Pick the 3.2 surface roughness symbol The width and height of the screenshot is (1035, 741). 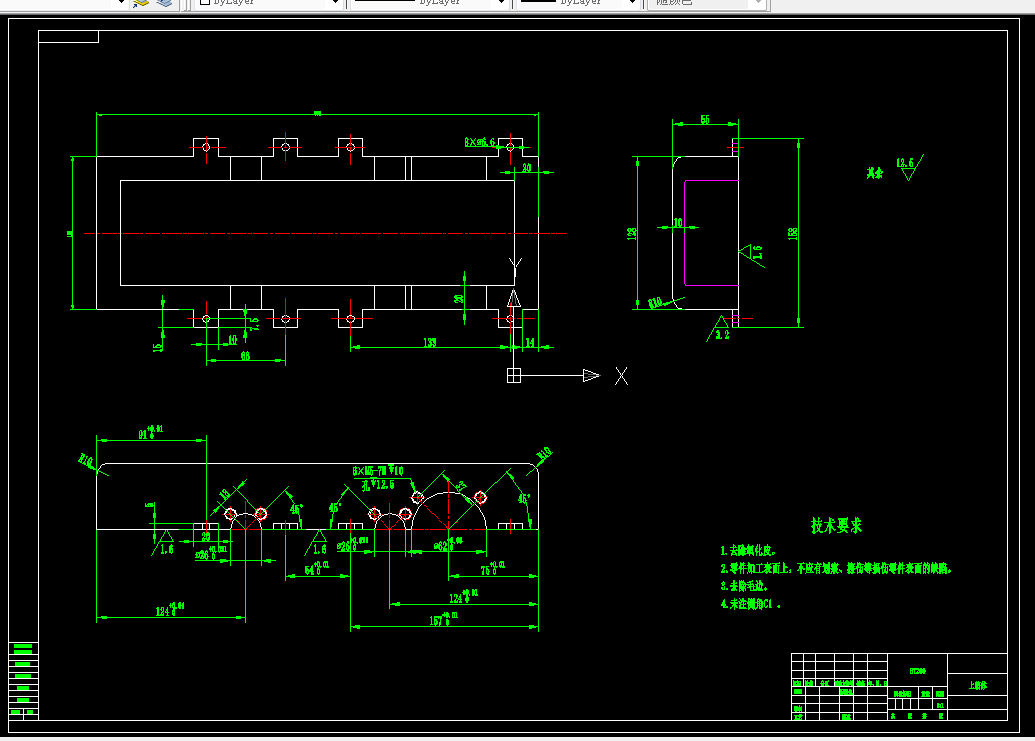719,329
